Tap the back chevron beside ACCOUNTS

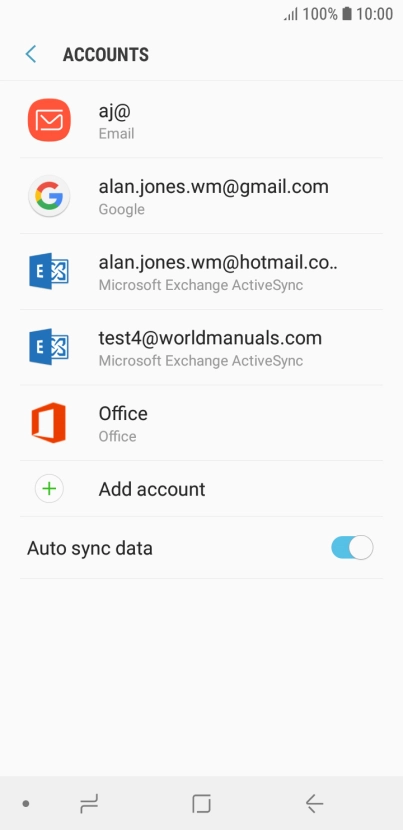point(31,55)
